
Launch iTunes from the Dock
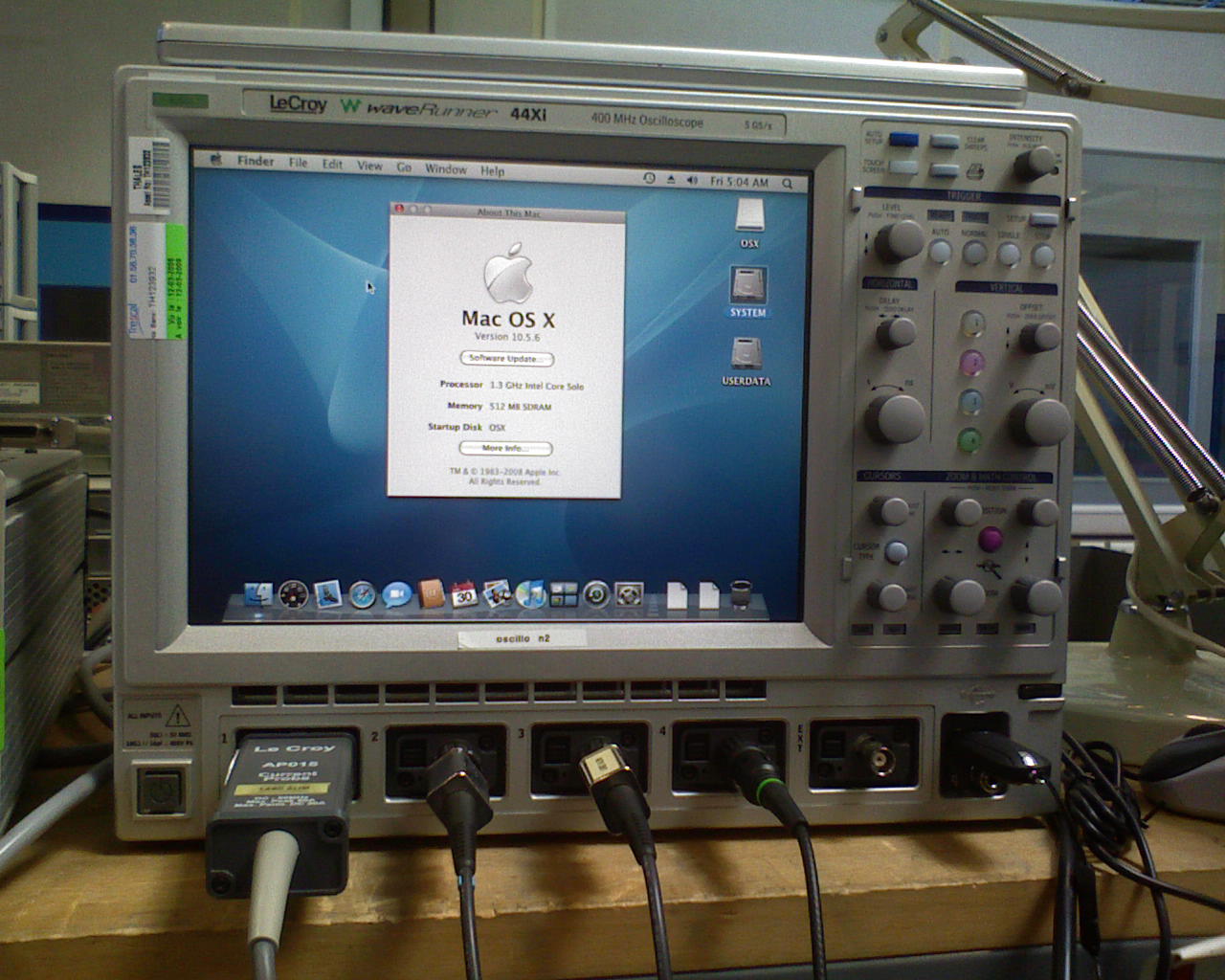point(530,594)
